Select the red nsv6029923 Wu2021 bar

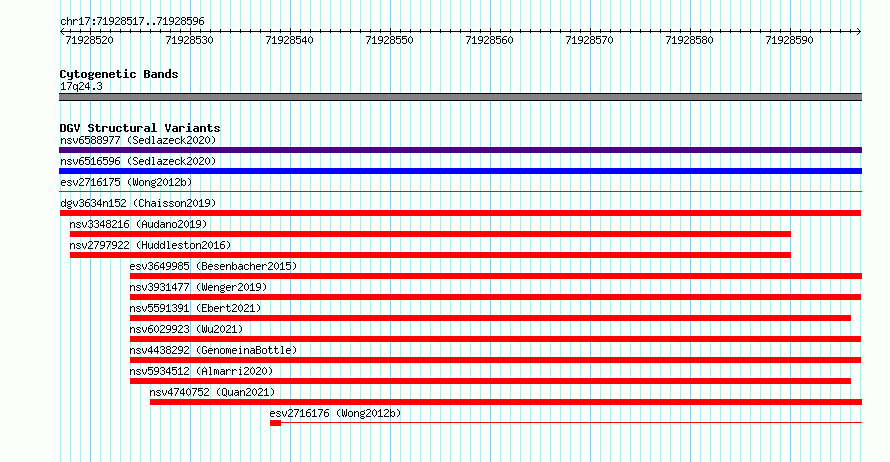click(x=496, y=339)
